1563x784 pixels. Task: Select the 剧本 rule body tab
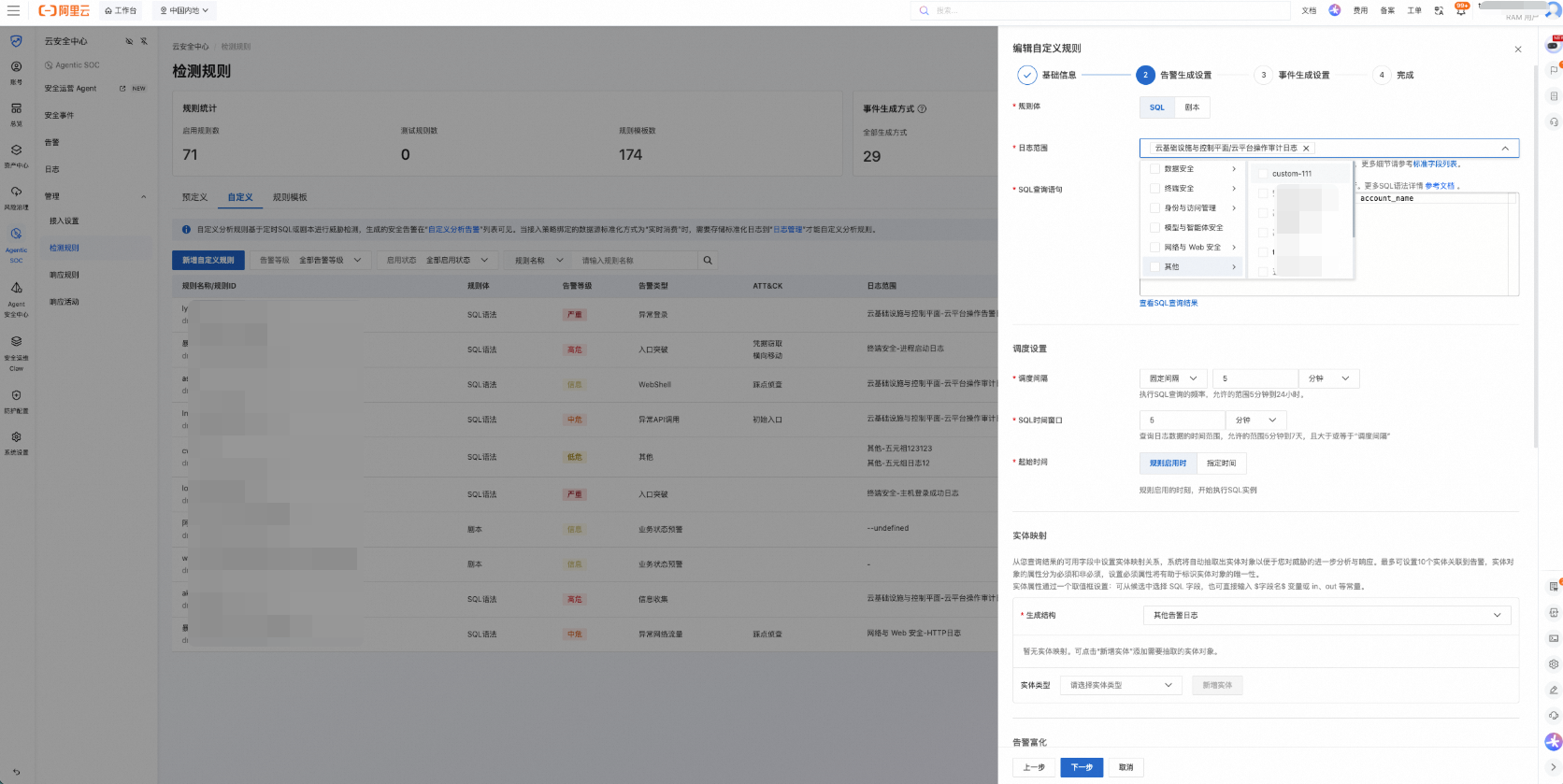tap(1192, 107)
